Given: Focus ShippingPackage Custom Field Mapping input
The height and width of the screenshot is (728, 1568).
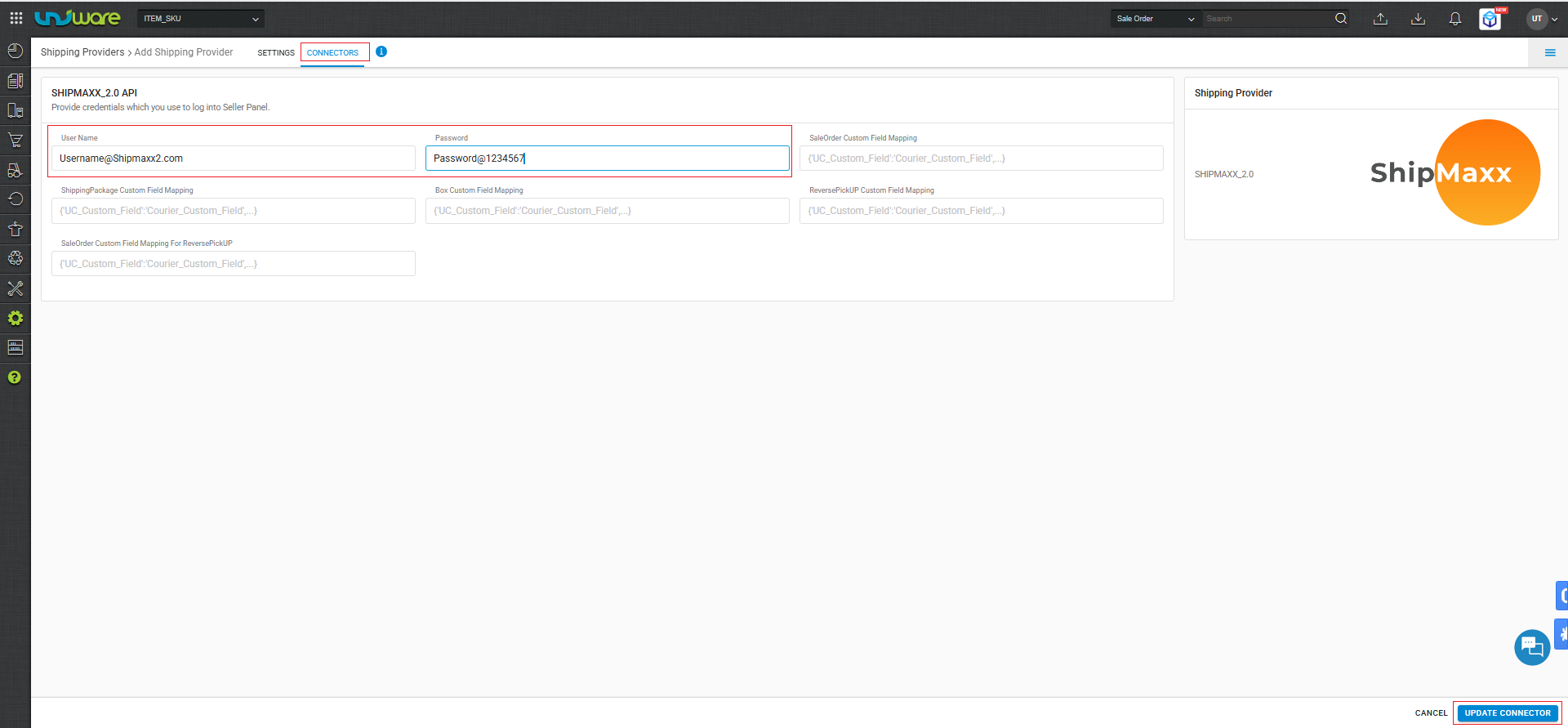Looking at the screenshot, I should [234, 211].
